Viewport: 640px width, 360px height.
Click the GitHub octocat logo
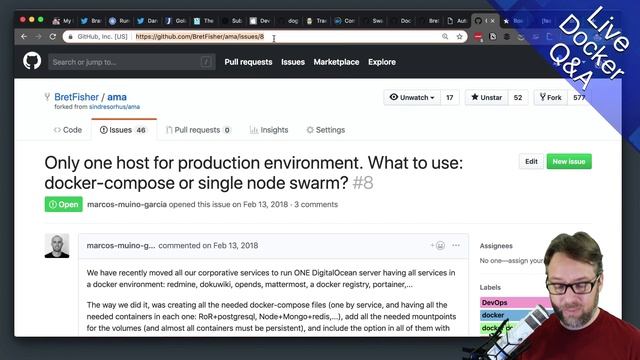pyautogui.click(x=32, y=62)
